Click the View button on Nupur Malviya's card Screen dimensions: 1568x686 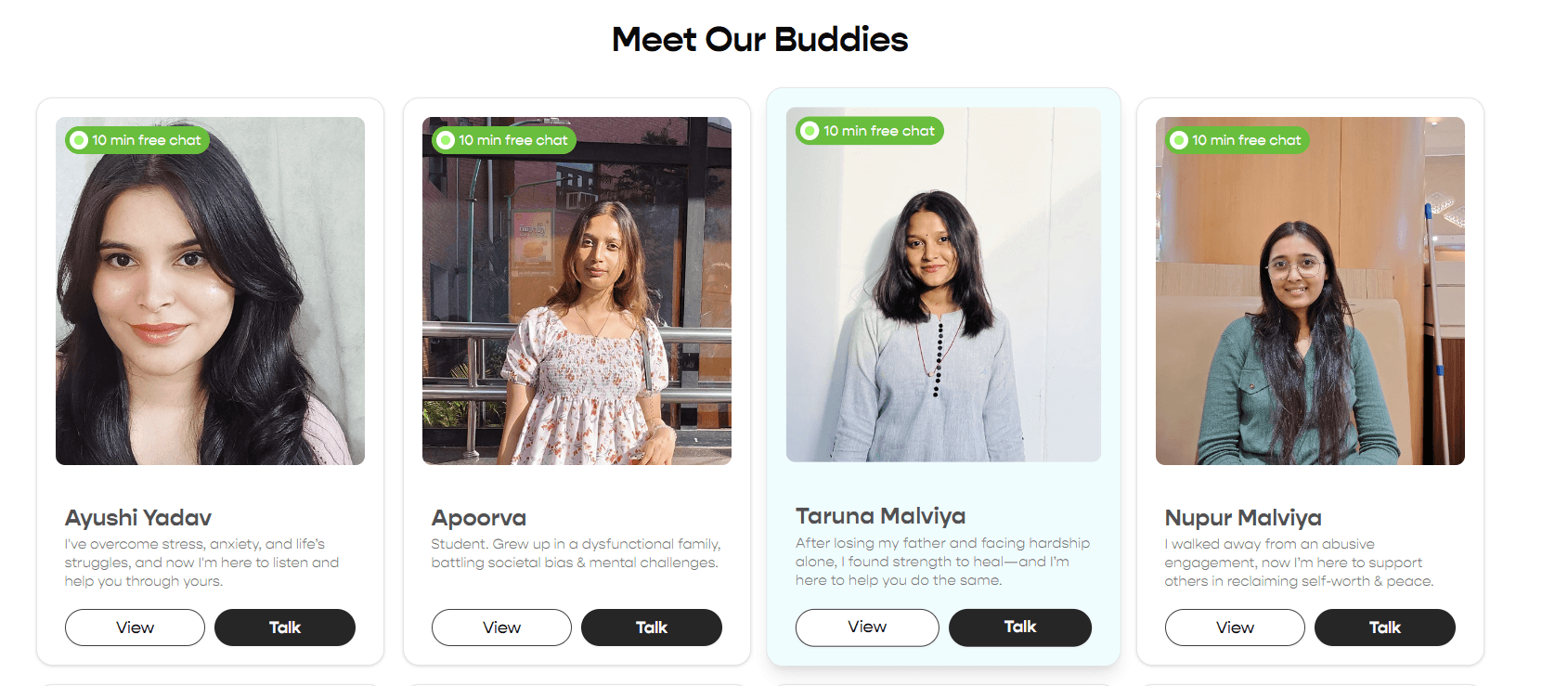pyautogui.click(x=1234, y=628)
